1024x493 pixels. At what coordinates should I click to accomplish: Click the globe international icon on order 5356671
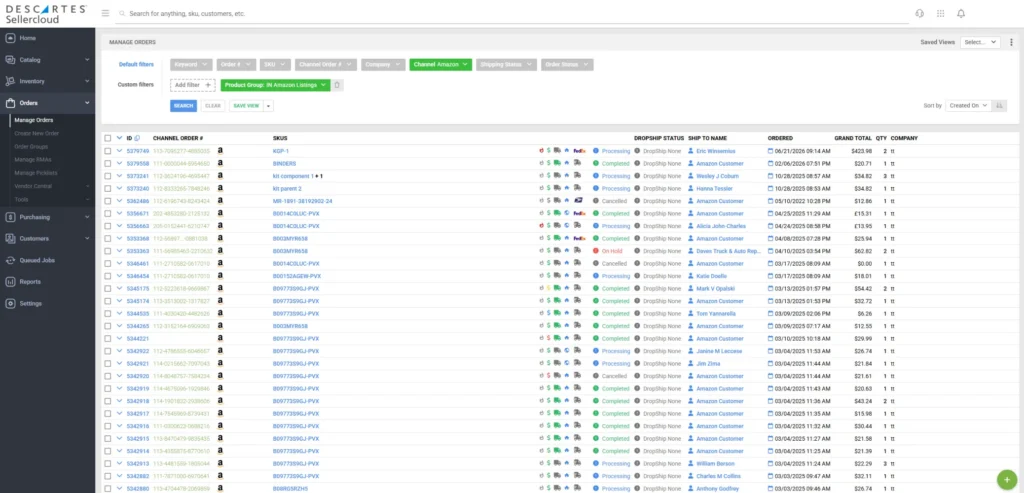(x=566, y=214)
